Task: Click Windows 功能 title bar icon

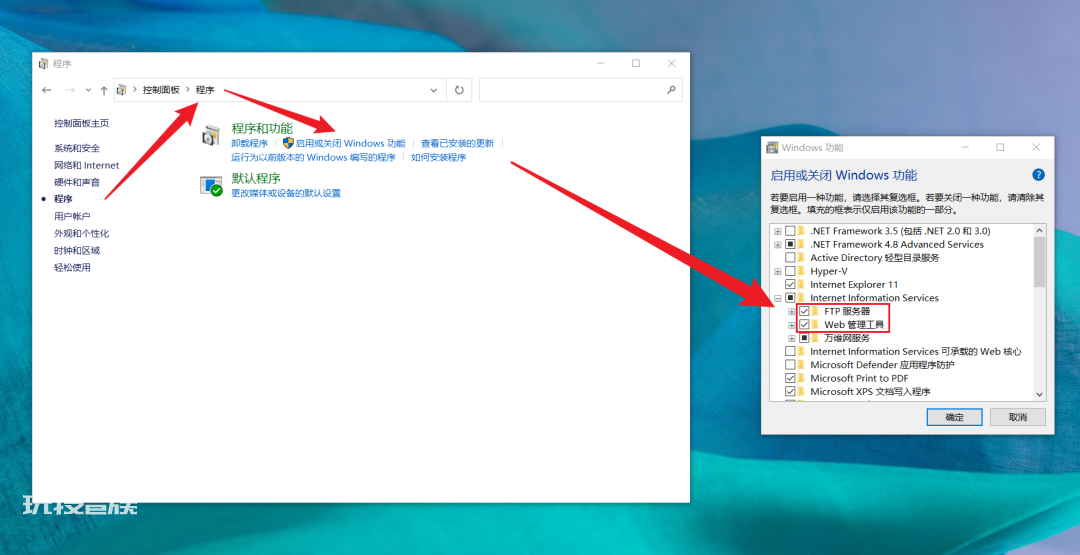Action: pyautogui.click(x=773, y=147)
